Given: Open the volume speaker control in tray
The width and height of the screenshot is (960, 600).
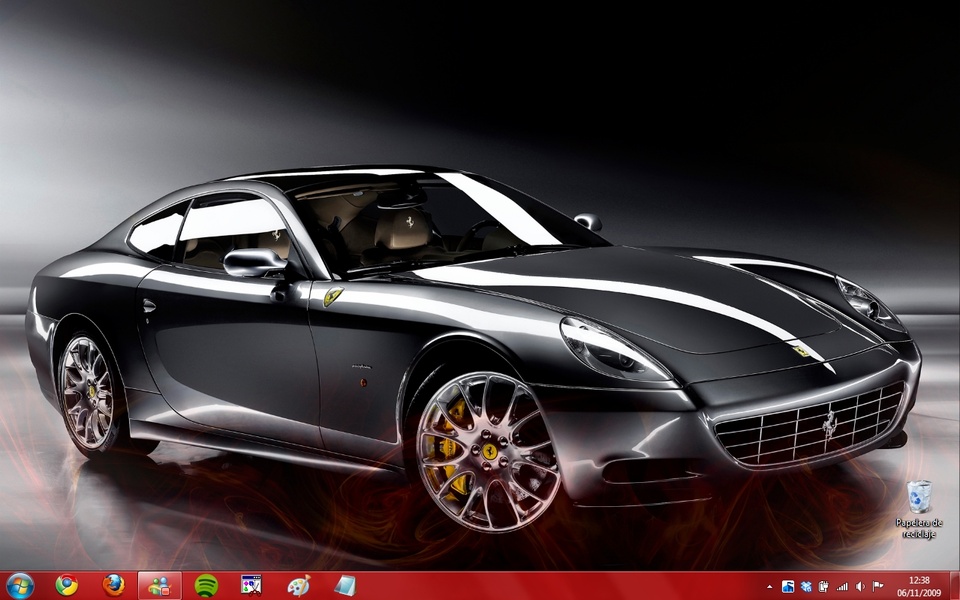Looking at the screenshot, I should tap(860, 586).
